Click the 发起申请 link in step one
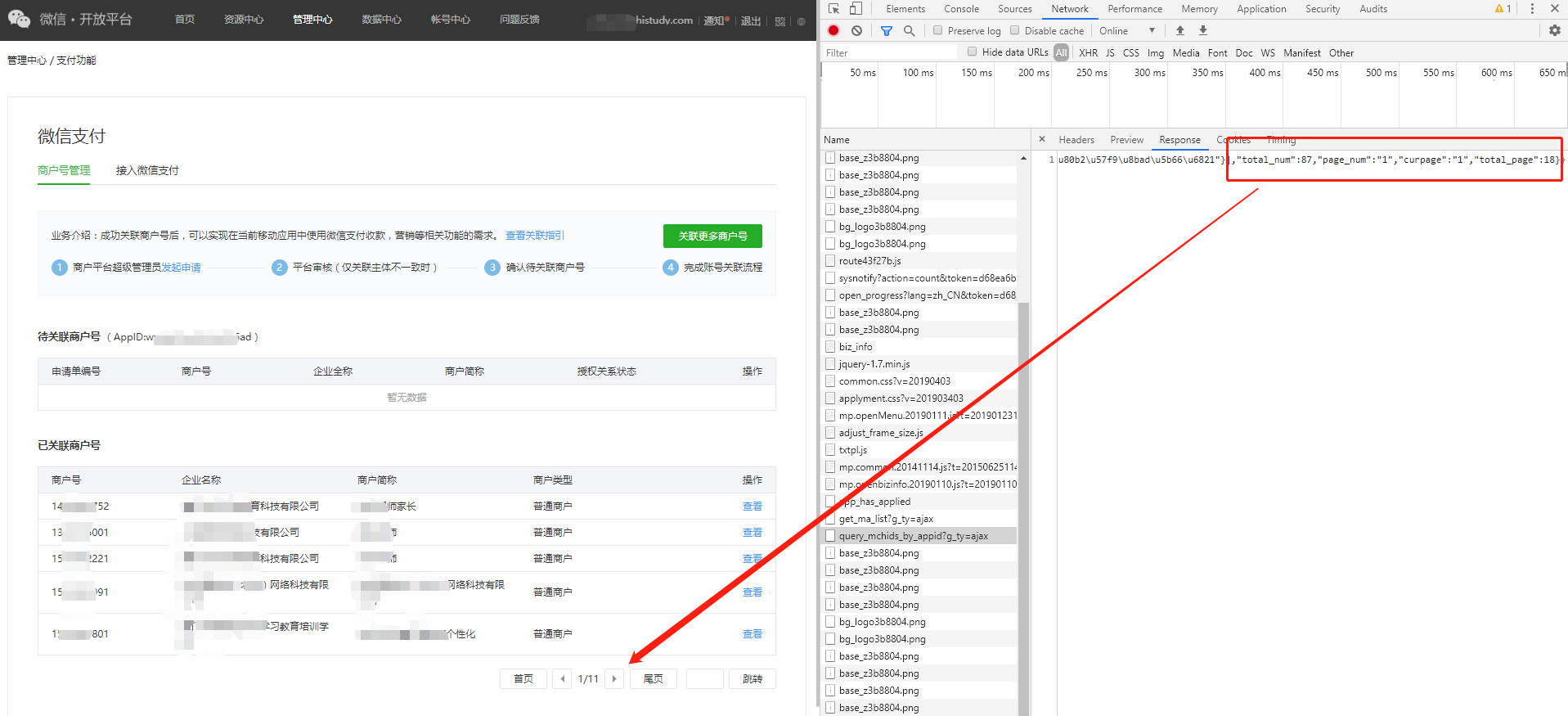The image size is (1568, 716). pyautogui.click(x=181, y=268)
